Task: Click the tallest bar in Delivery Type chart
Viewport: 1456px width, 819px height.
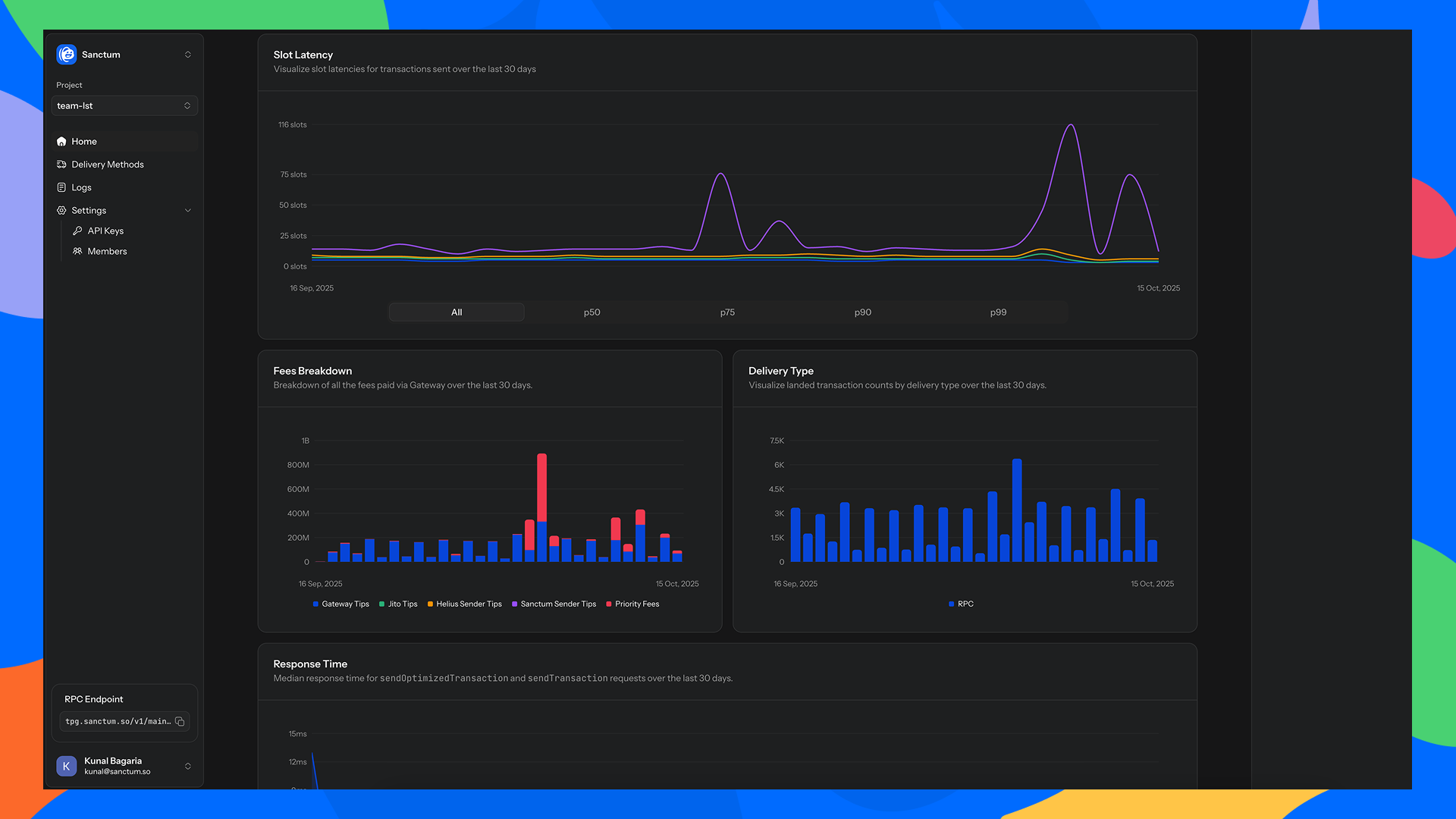Action: tap(1017, 510)
